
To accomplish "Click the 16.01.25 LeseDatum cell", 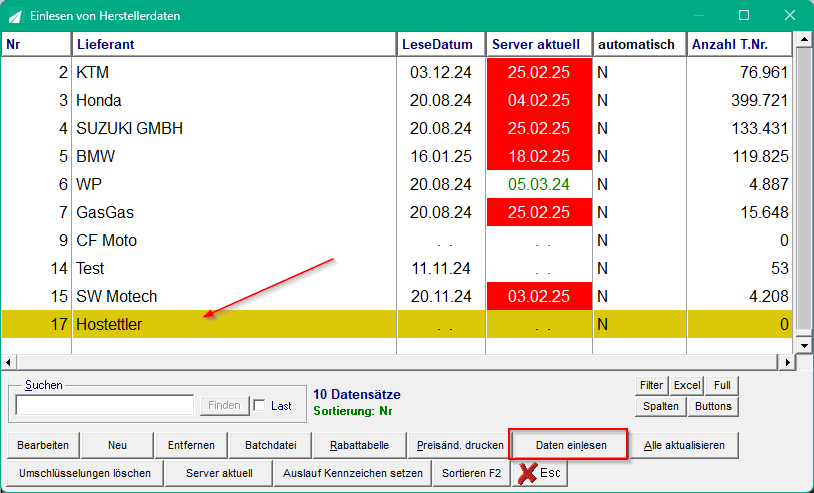I will tap(441, 156).
